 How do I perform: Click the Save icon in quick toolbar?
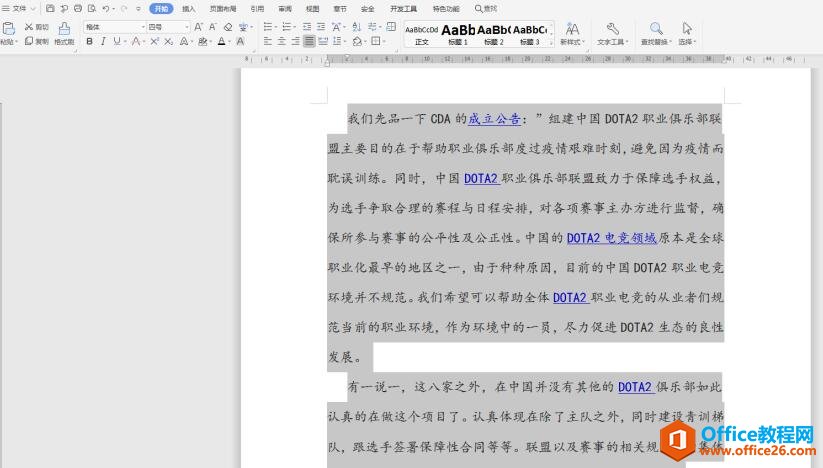coord(50,8)
